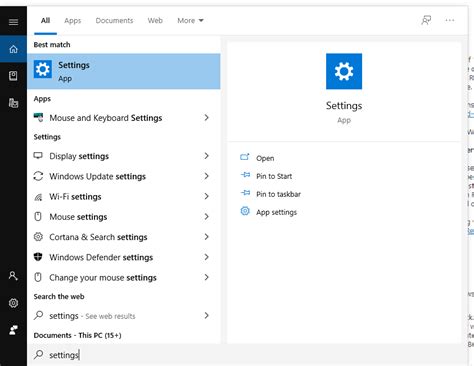
Task: Click Open in the preview pane
Action: 265,158
